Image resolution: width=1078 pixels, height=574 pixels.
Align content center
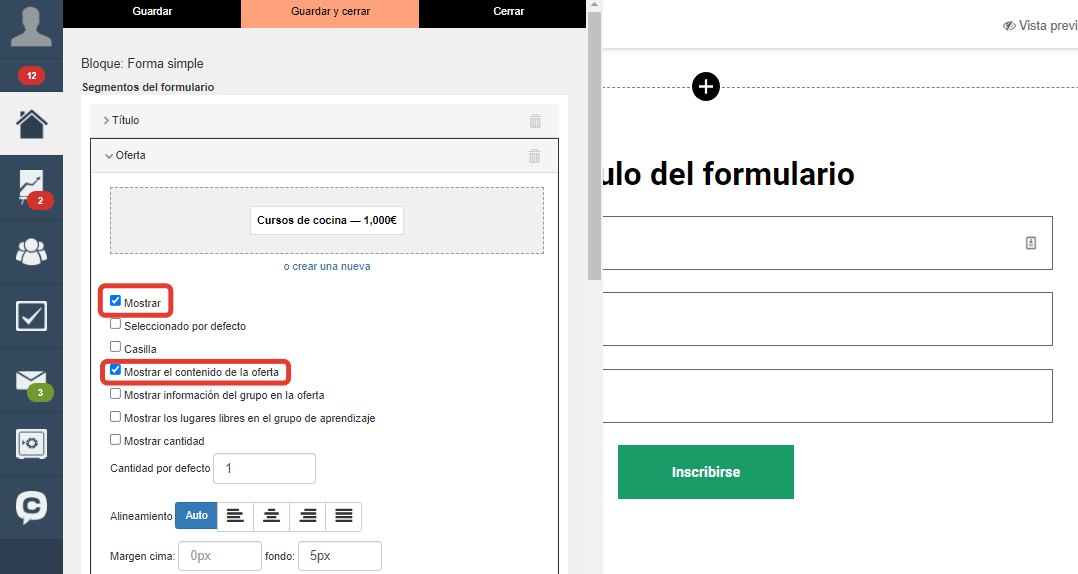point(272,516)
